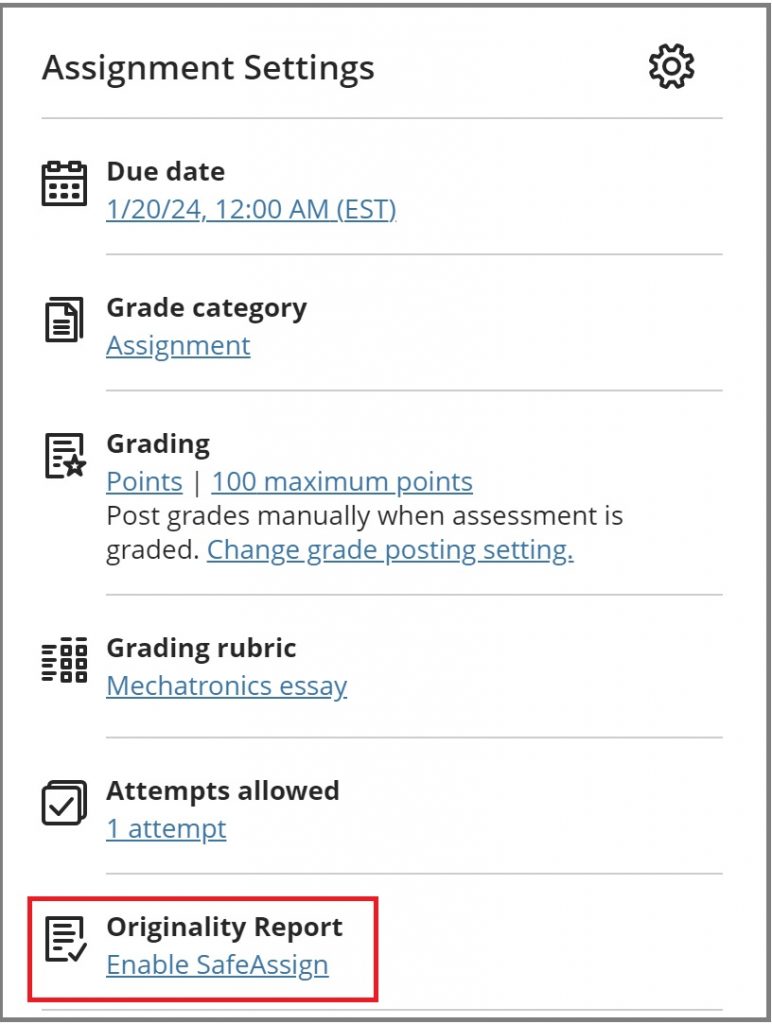Screen dimensions: 772x1024
Task: Open the due date 1/20/24 link
Action: [x=251, y=209]
